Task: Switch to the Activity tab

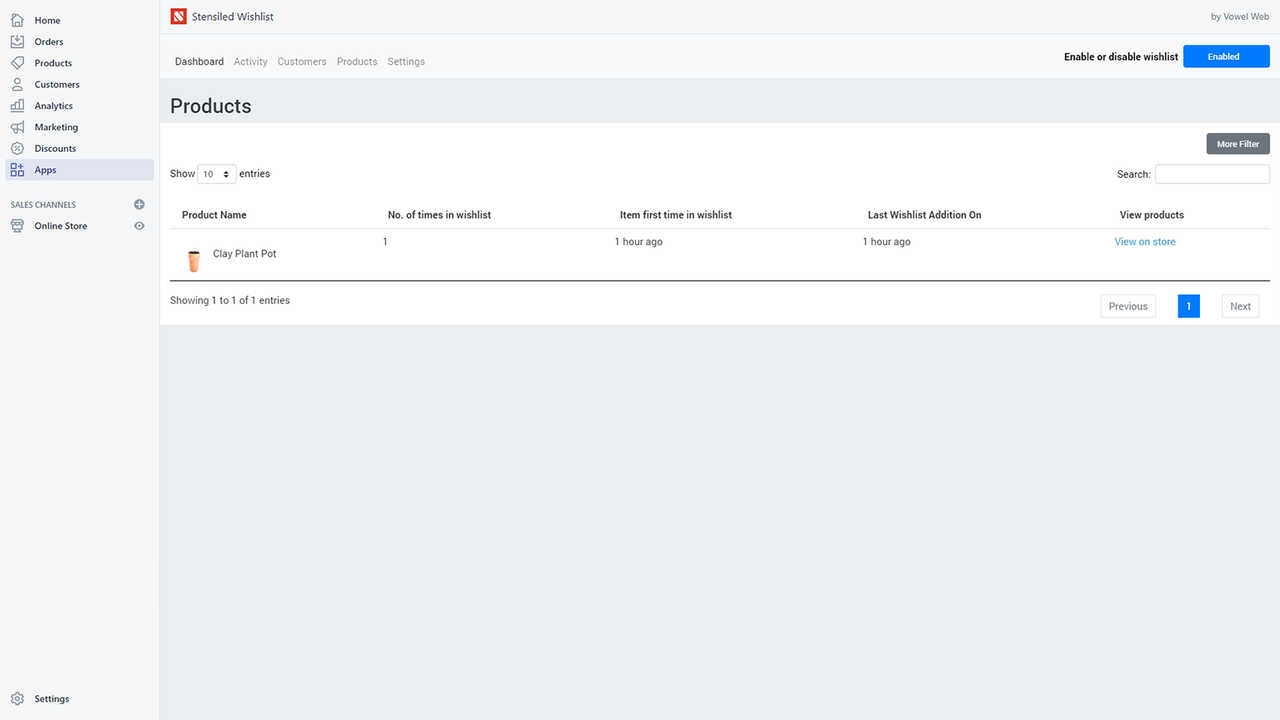Action: (250, 62)
